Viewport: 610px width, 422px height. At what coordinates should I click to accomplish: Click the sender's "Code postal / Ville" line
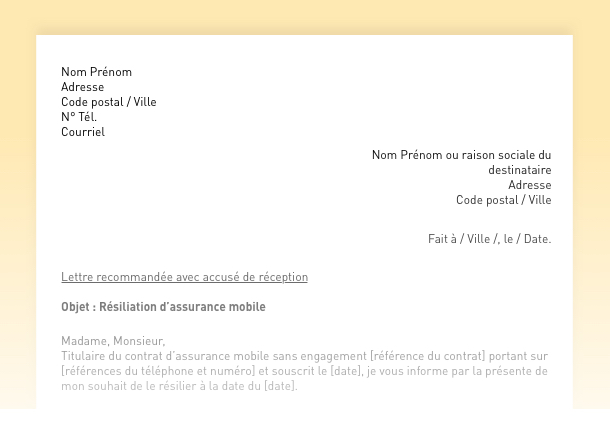pos(108,102)
